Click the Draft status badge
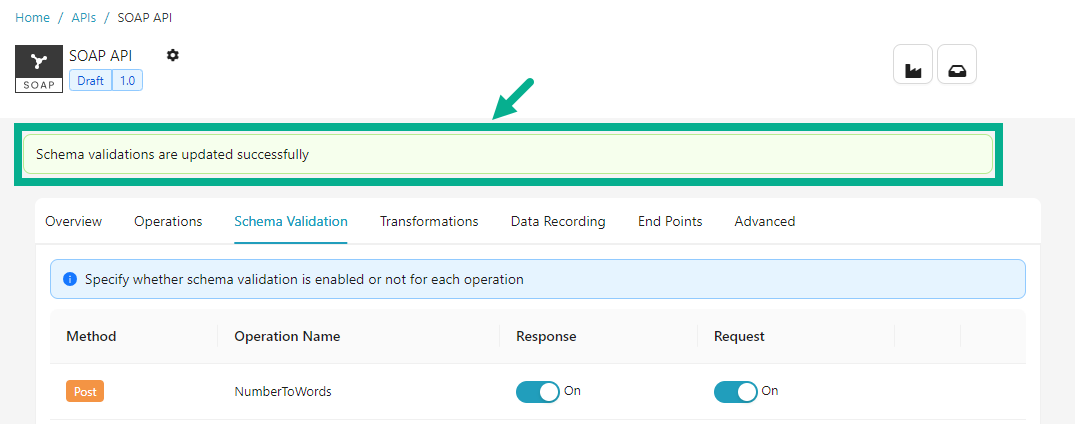The width and height of the screenshot is (1075, 424). point(90,80)
